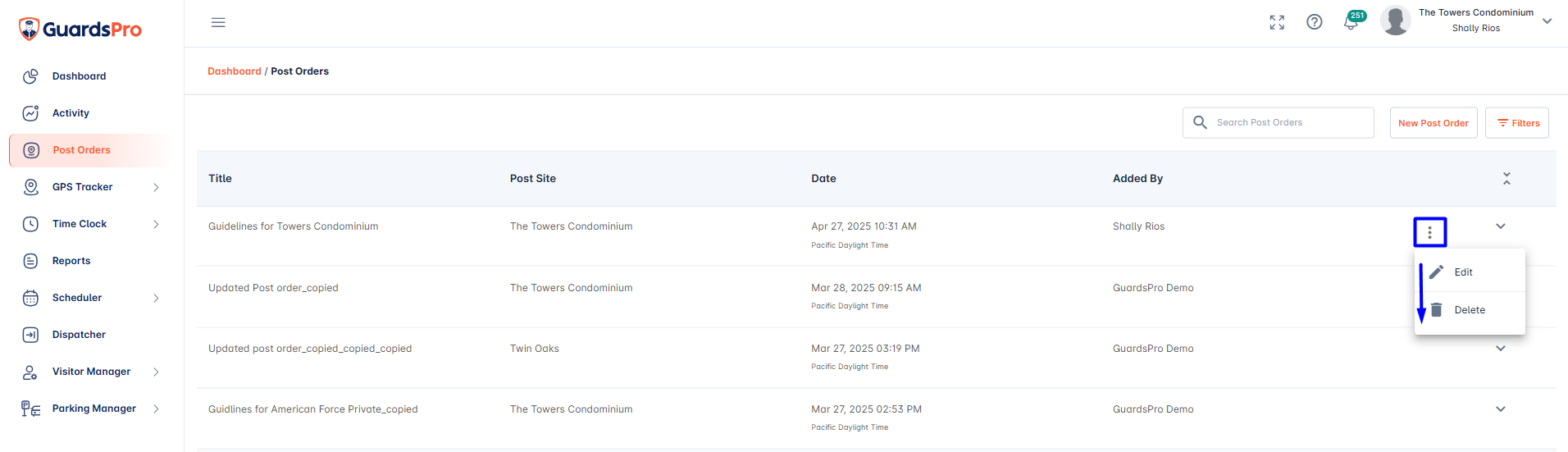Click the hamburger menu icon

[x=218, y=22]
